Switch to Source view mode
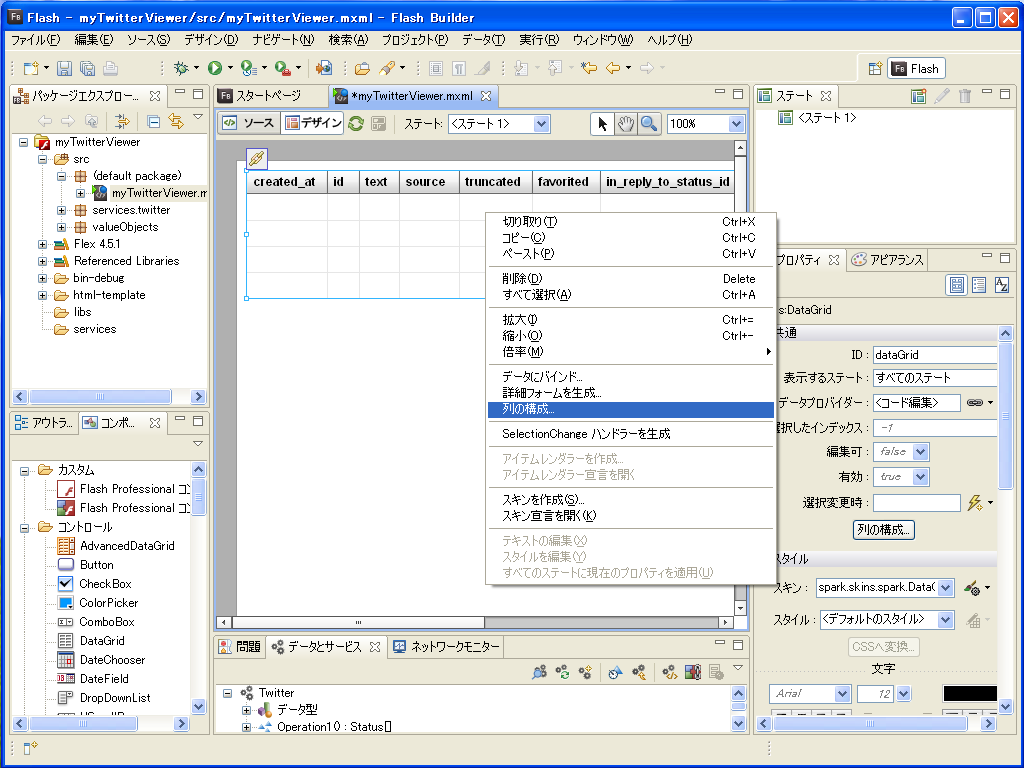This screenshot has width=1024, height=768. click(248, 123)
